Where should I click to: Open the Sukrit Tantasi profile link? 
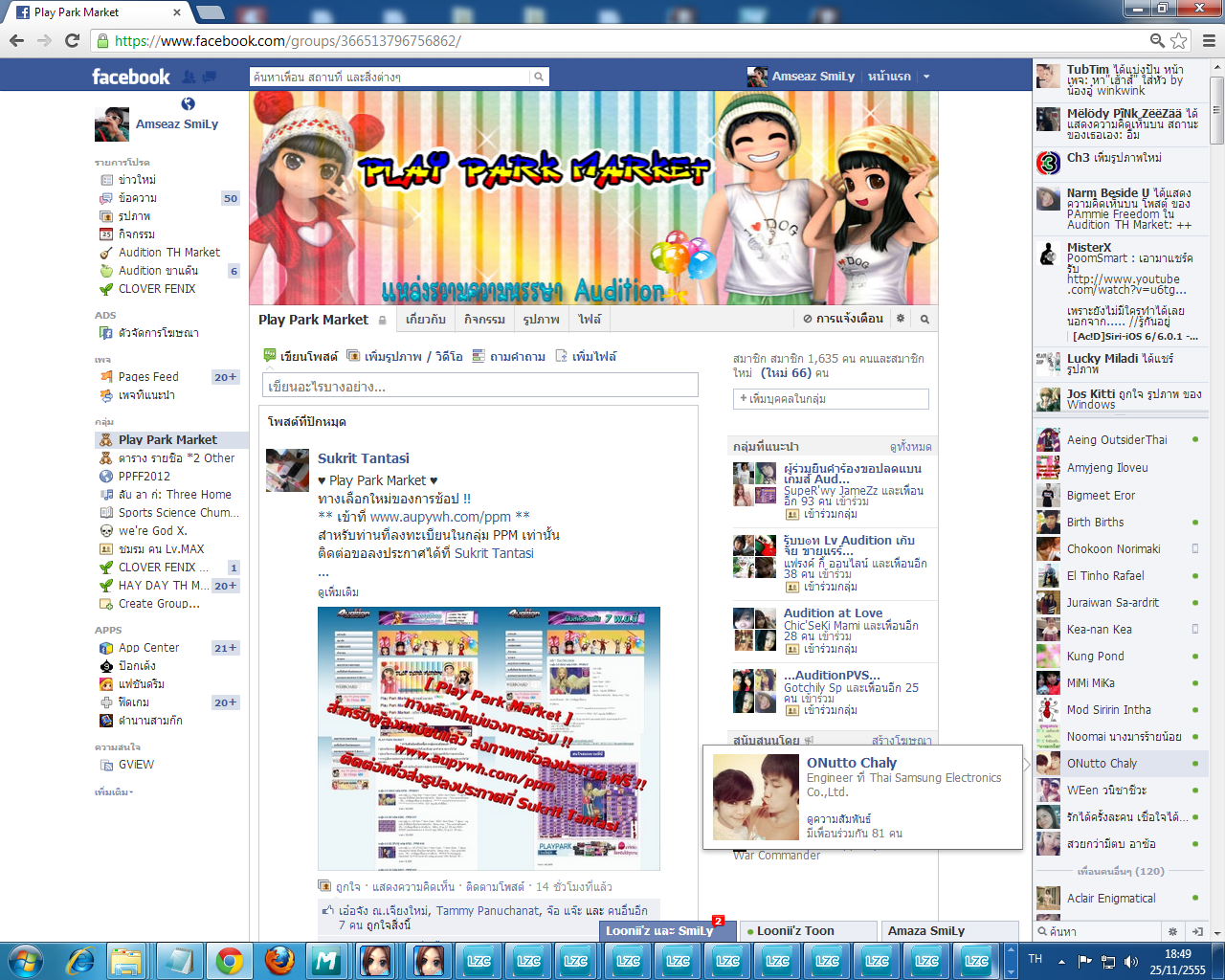tap(364, 458)
